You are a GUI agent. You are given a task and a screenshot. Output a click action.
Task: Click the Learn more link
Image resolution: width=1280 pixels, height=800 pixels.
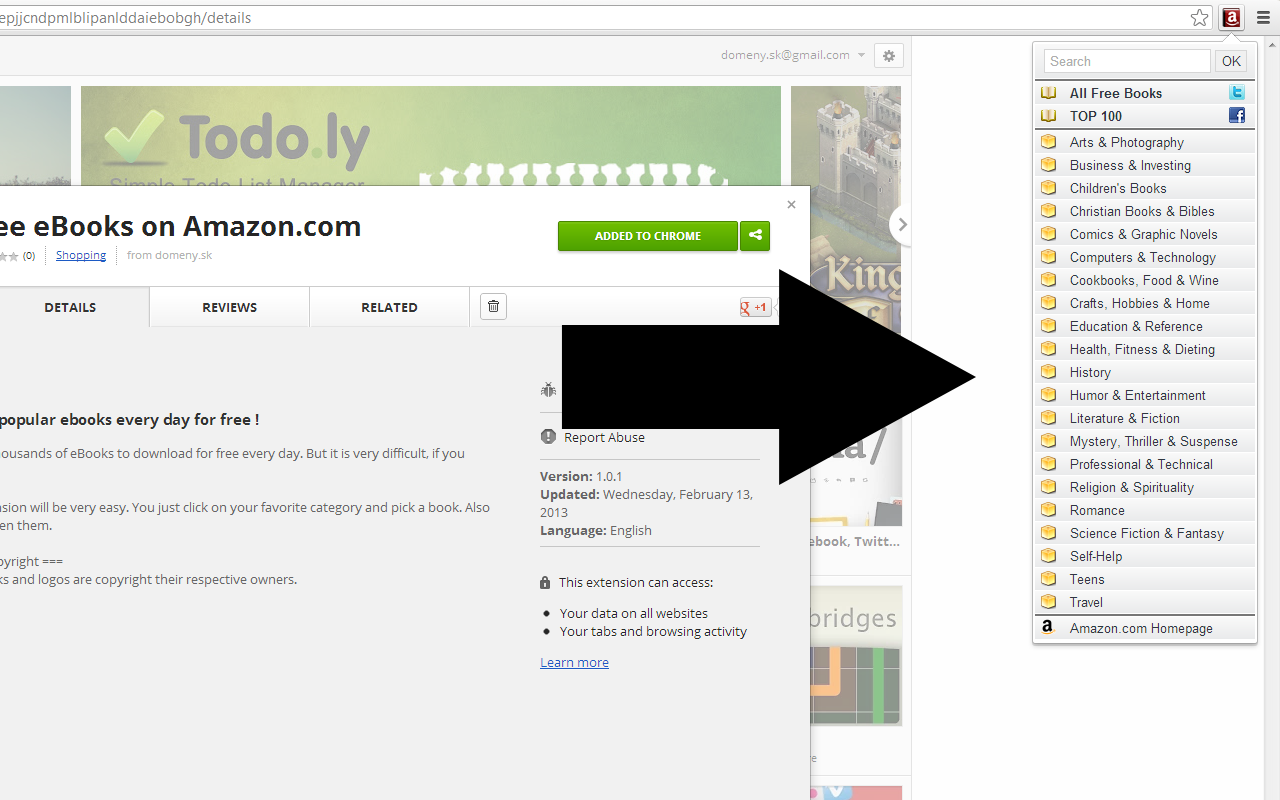[x=574, y=662]
